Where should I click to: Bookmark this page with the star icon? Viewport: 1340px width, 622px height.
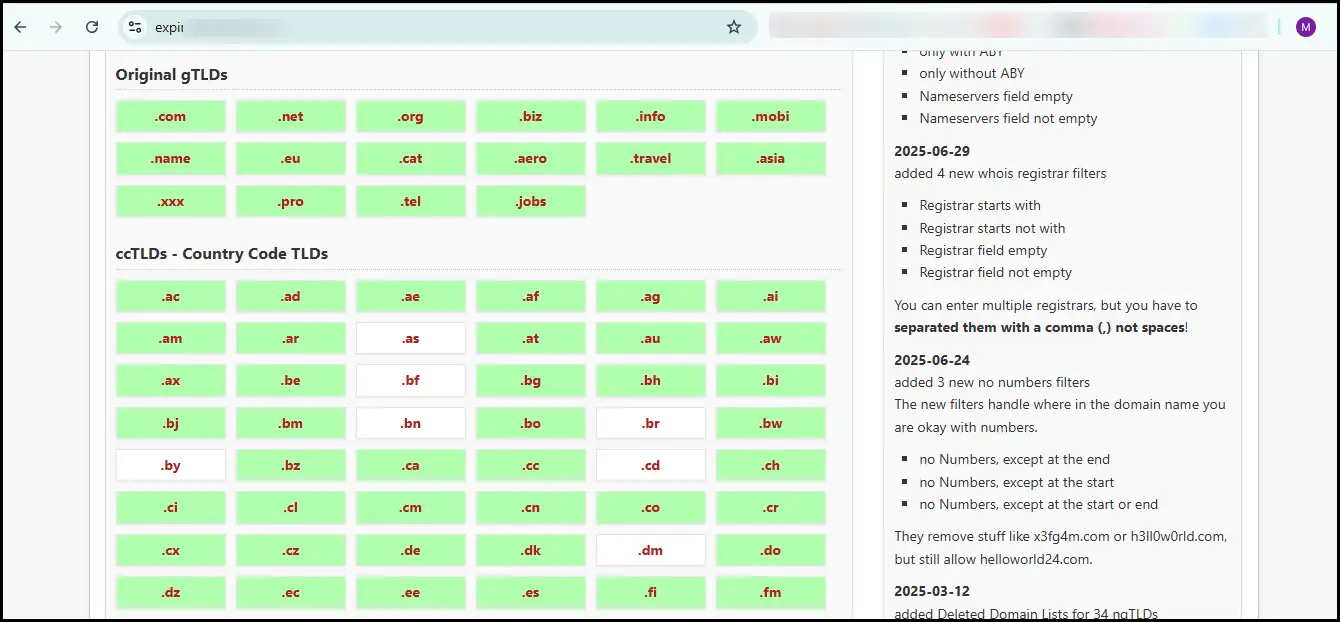point(736,27)
